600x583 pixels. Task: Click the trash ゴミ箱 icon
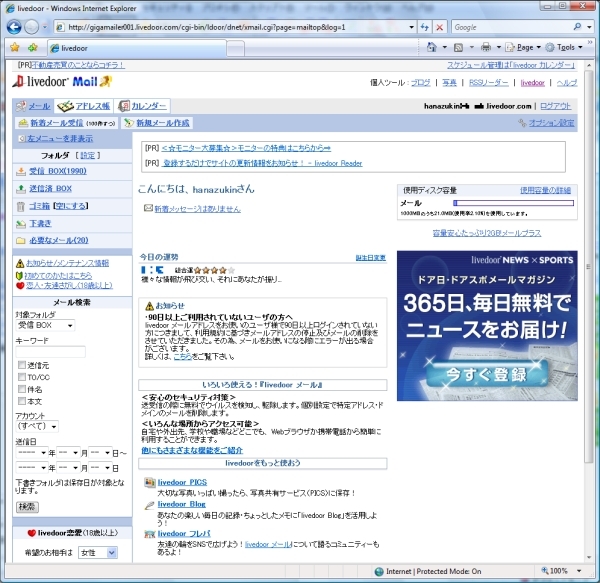[x=21, y=207]
